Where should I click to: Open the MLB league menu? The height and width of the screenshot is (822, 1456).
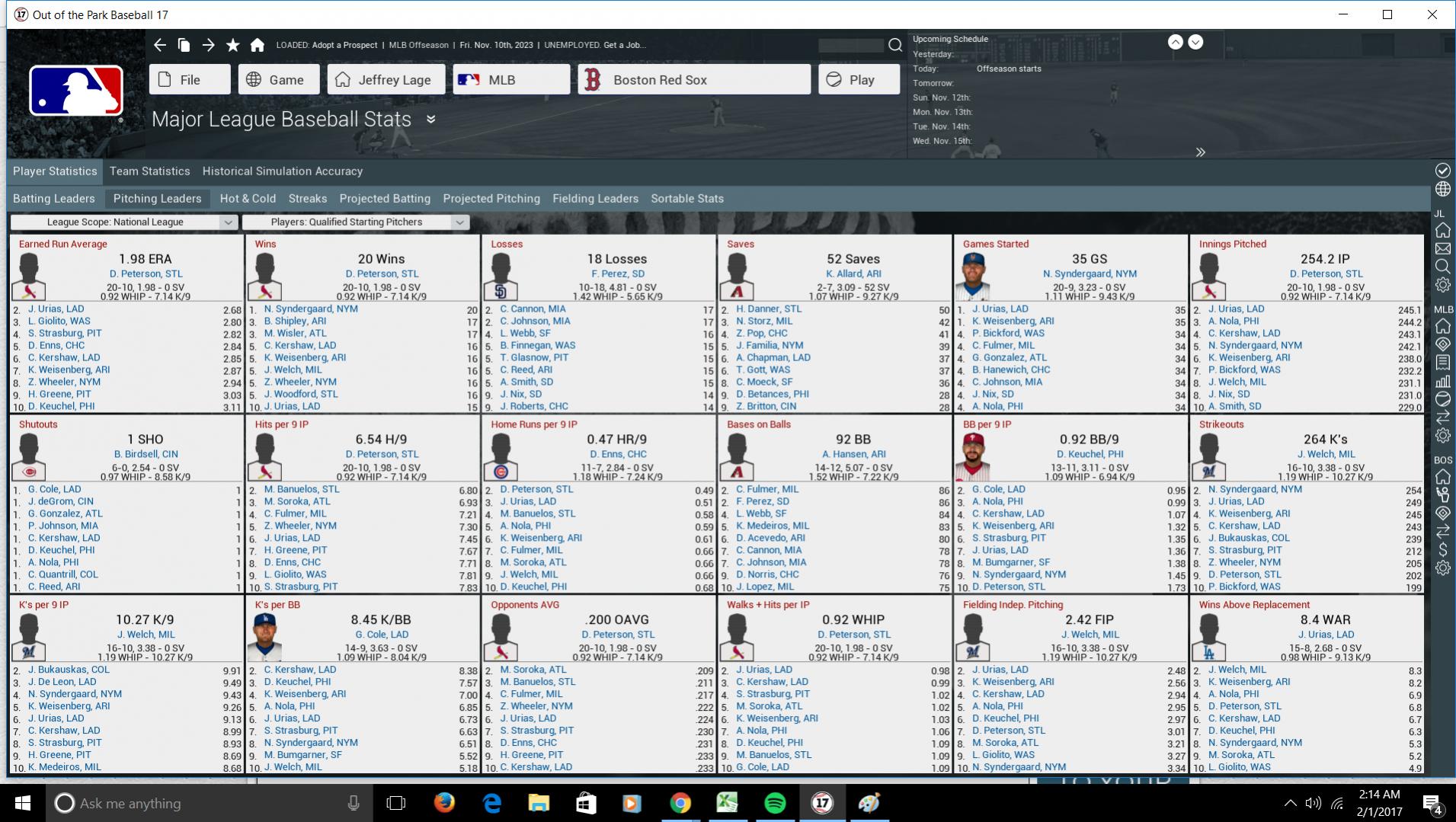(x=511, y=80)
